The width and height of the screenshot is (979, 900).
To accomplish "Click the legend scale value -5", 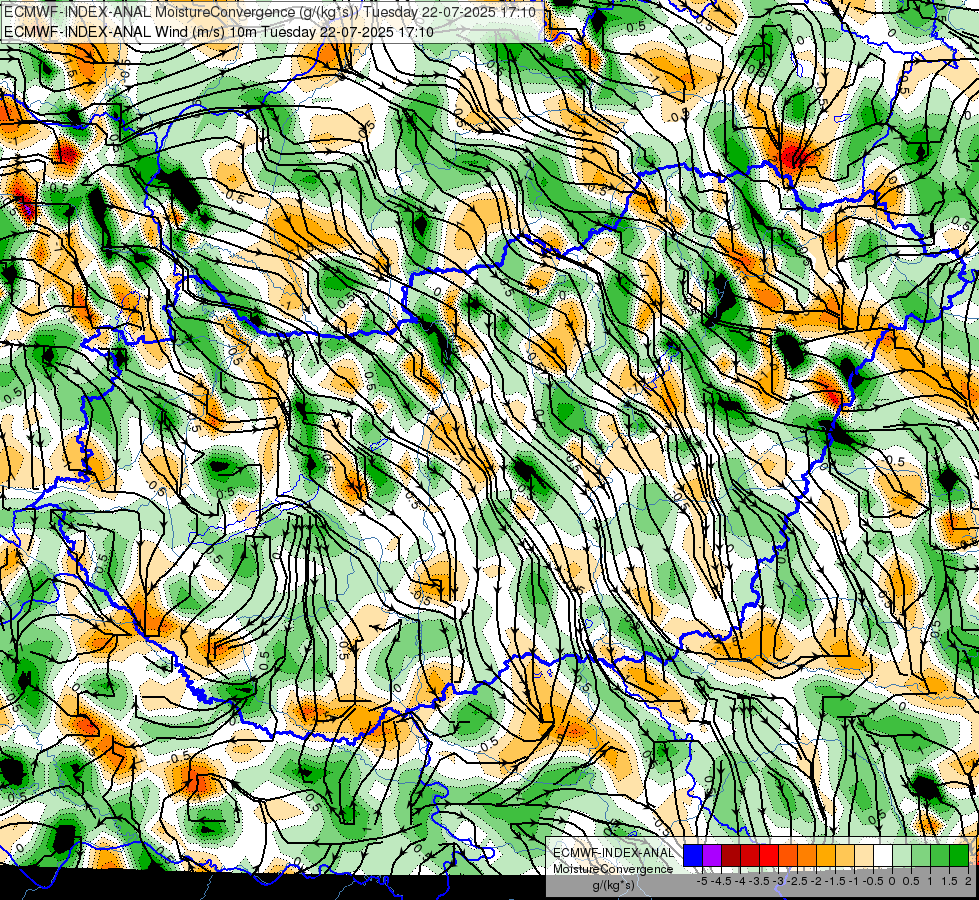I will point(702,881).
